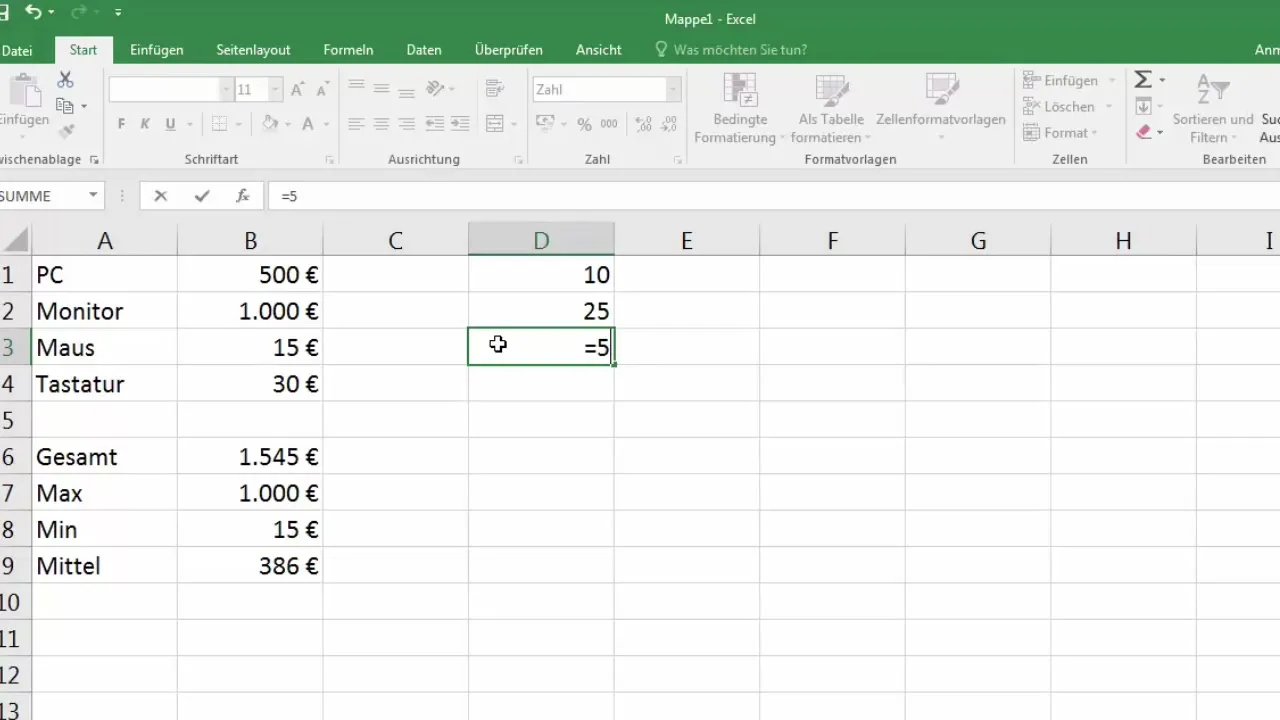This screenshot has width=1280, height=720.
Task: Toggle italic K formatting
Action: 145,124
